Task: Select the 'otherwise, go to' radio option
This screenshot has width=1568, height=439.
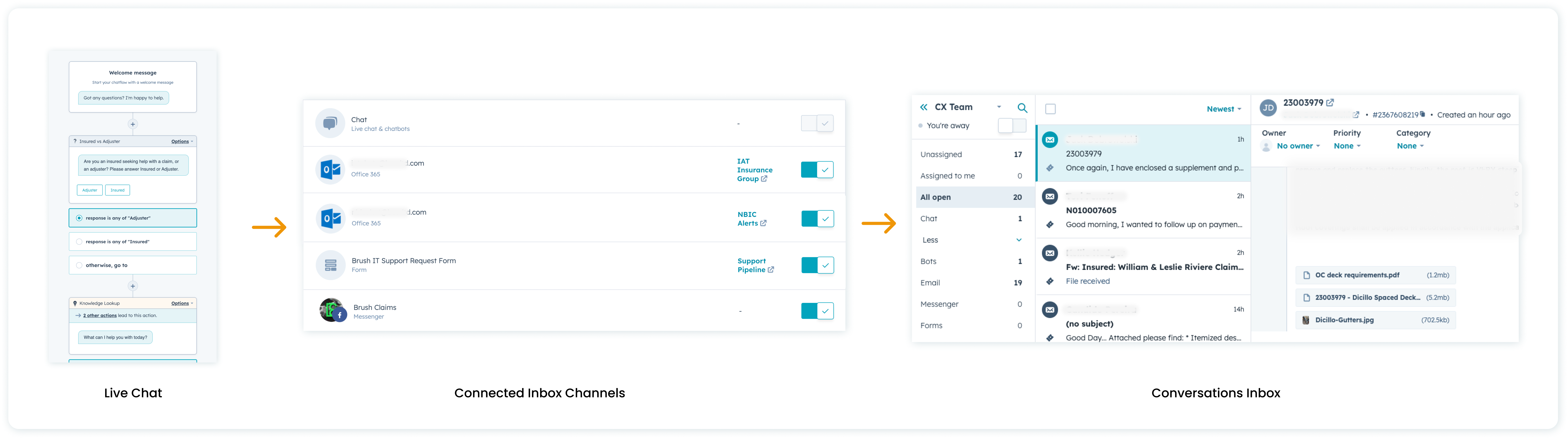Action: coord(79,265)
